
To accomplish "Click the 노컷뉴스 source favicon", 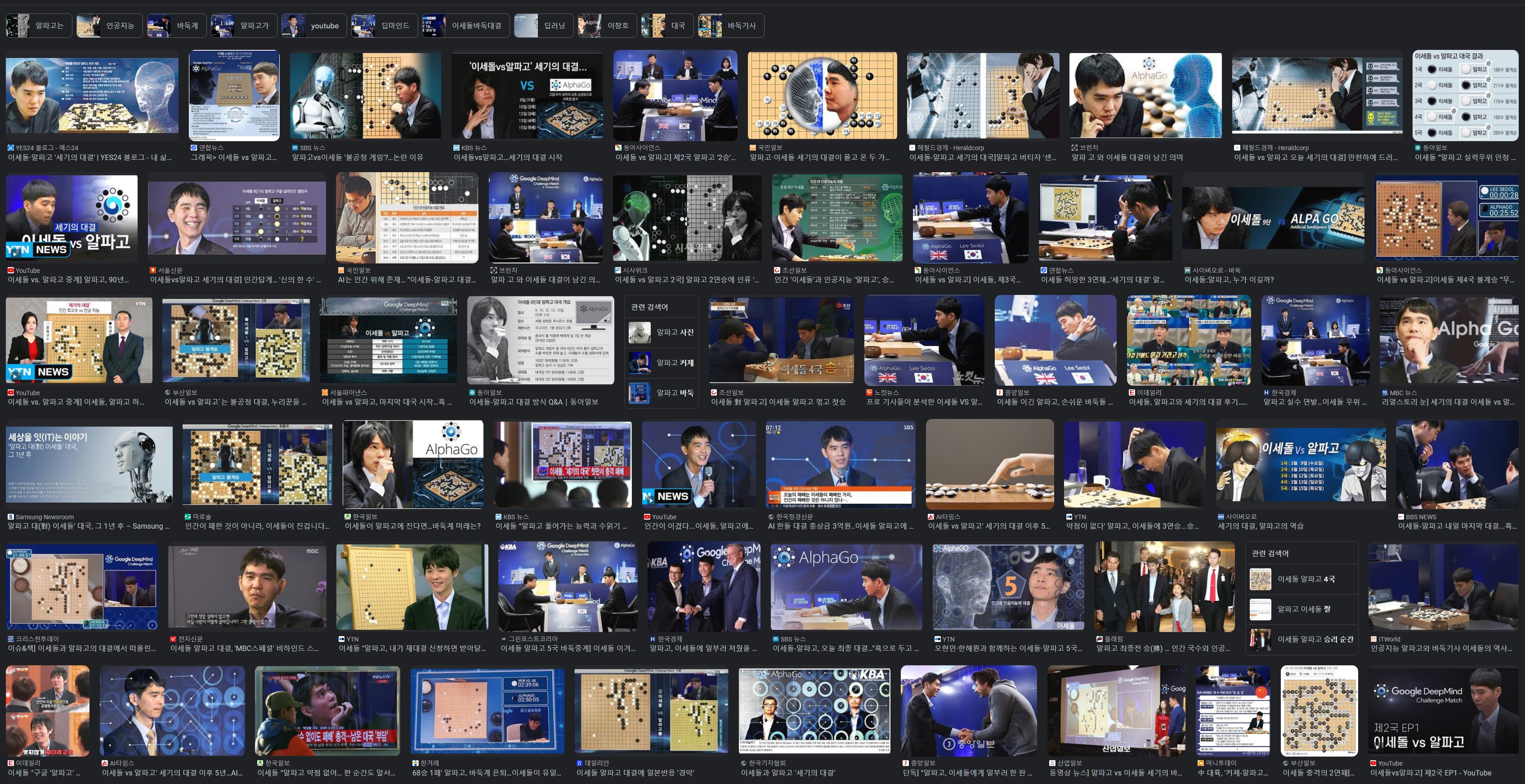I will (869, 393).
